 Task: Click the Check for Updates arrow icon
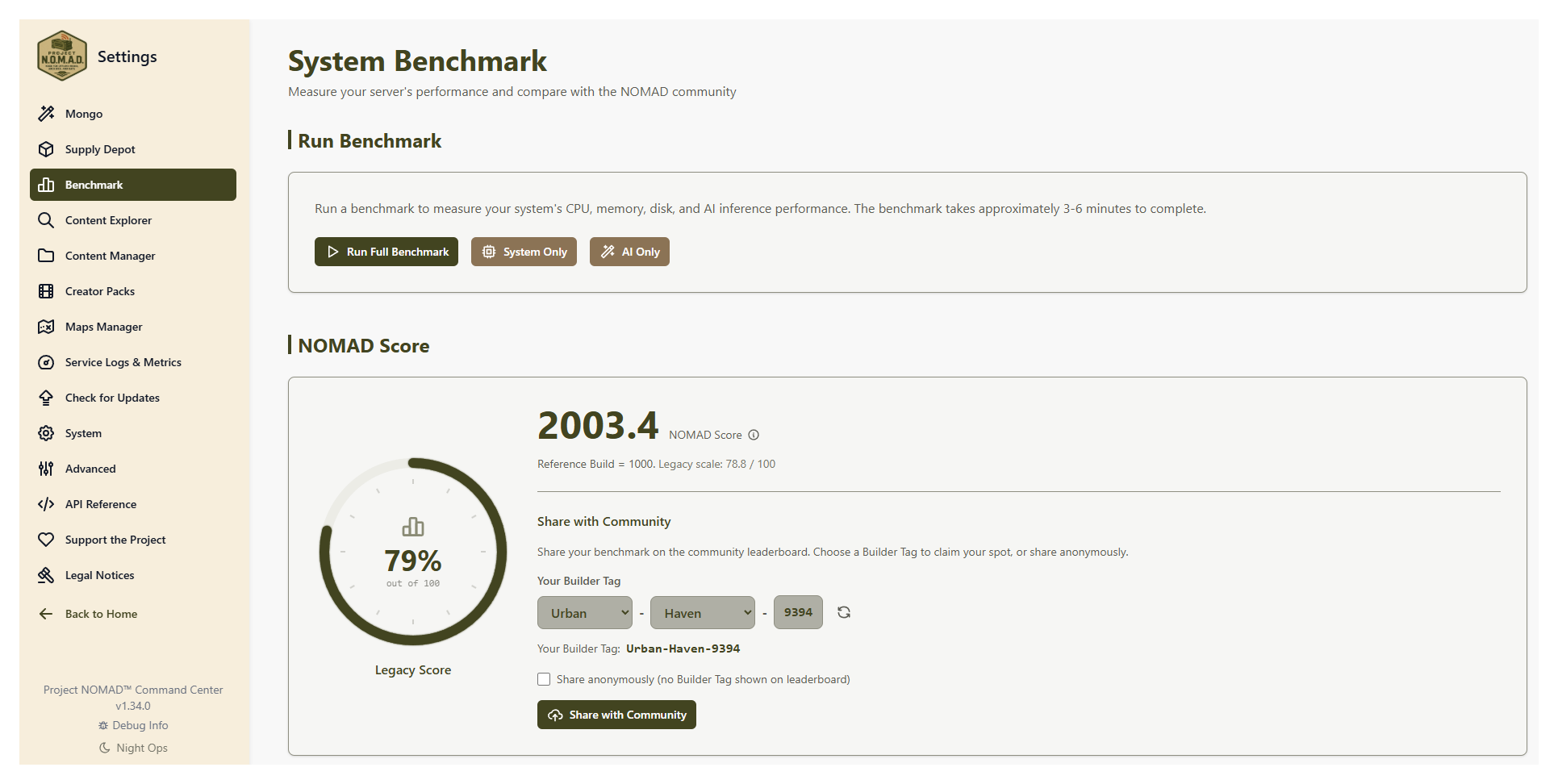46,398
